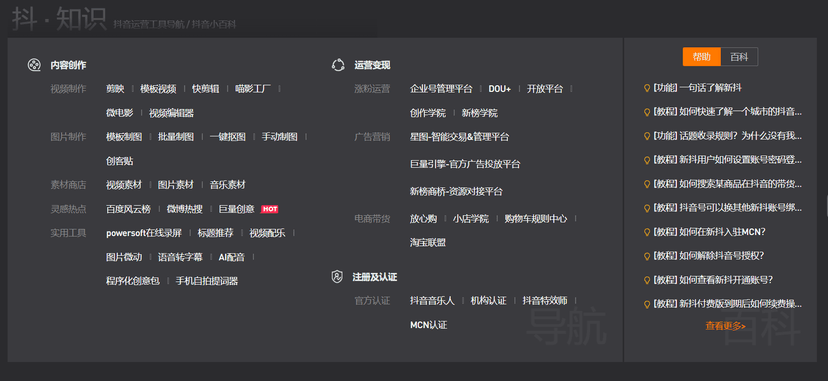This screenshot has width=828, height=381.
Task: Open 星图-智能交易&管理平台 link
Action: point(459,137)
